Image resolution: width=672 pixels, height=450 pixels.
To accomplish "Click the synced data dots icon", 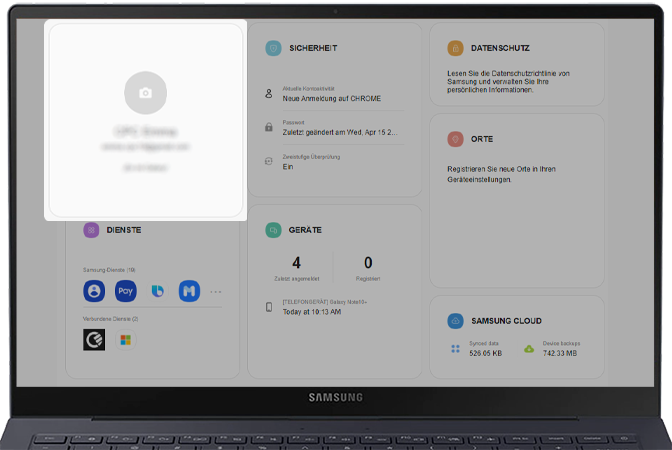I will click(455, 349).
